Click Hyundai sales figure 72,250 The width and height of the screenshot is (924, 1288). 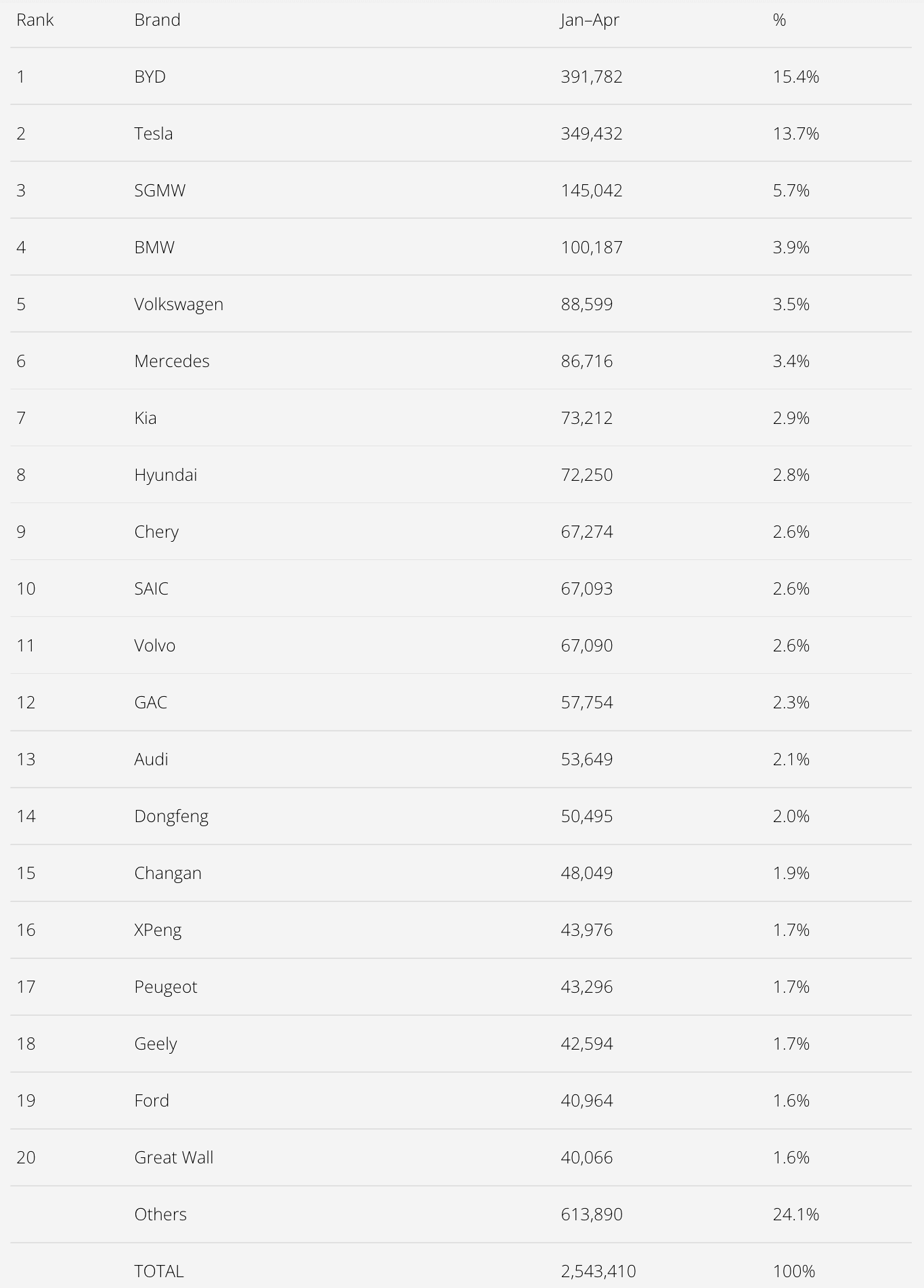586,475
